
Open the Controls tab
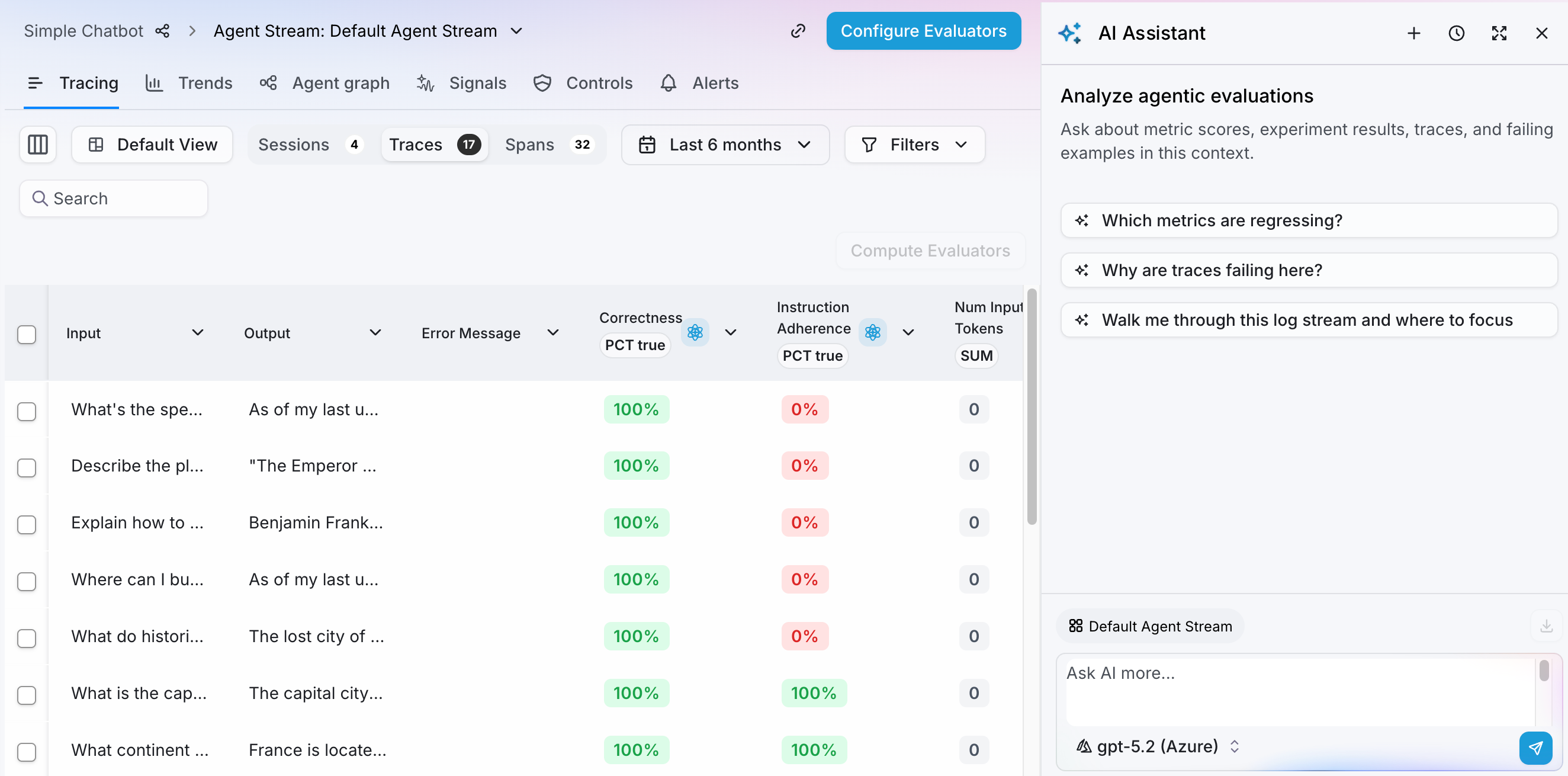pos(583,83)
